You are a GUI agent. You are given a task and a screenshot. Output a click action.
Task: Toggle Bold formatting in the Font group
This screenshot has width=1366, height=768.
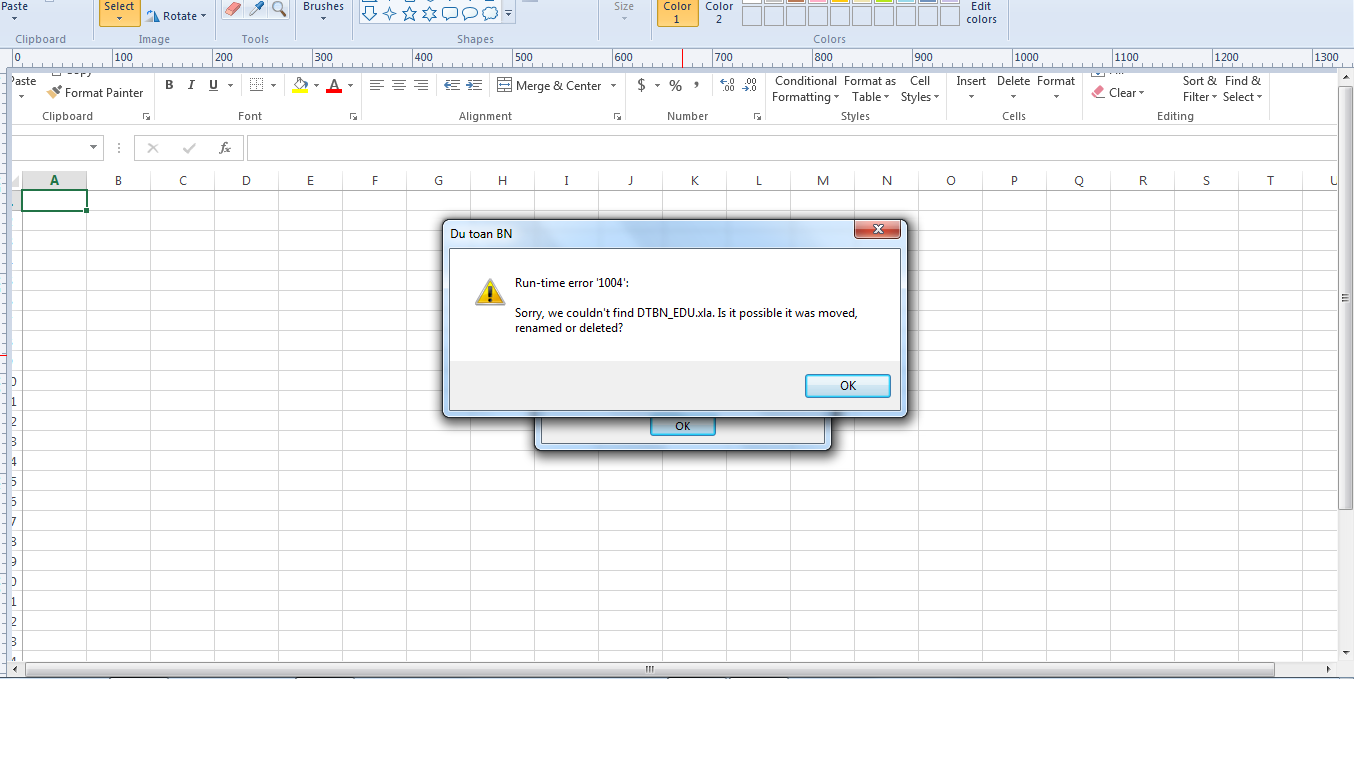169,86
